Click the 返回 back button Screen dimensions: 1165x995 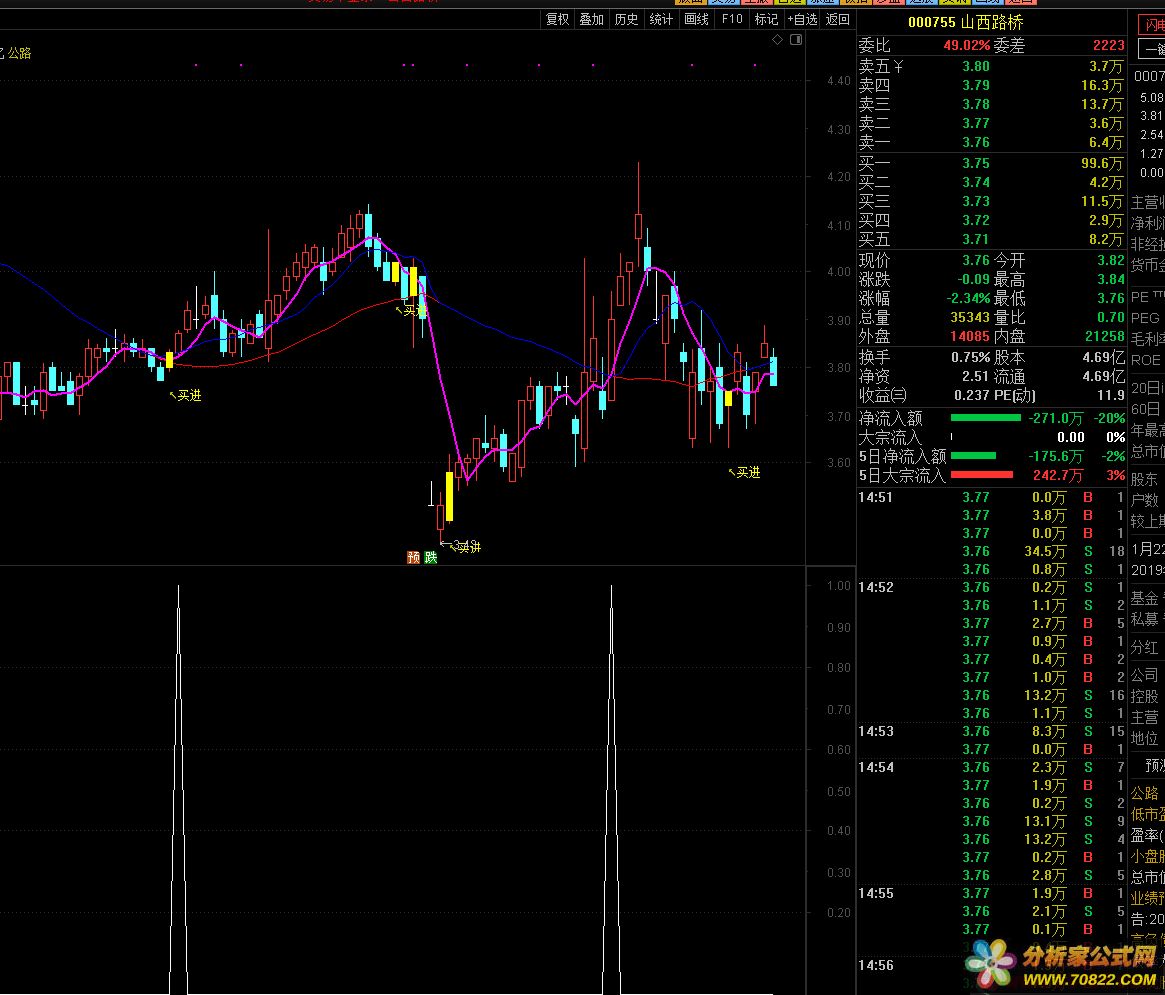(838, 19)
